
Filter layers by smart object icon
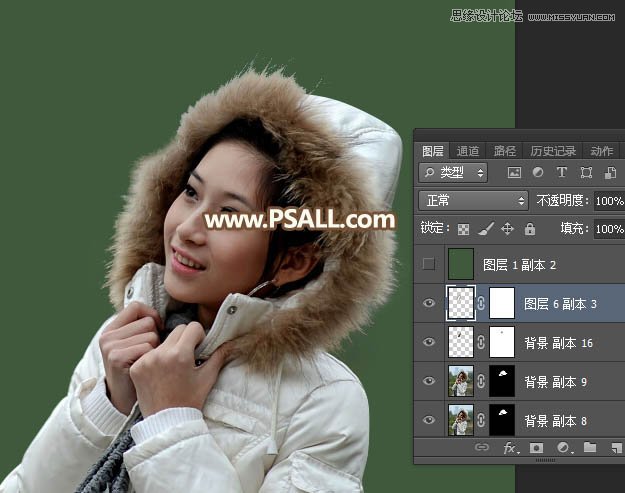coord(611,173)
